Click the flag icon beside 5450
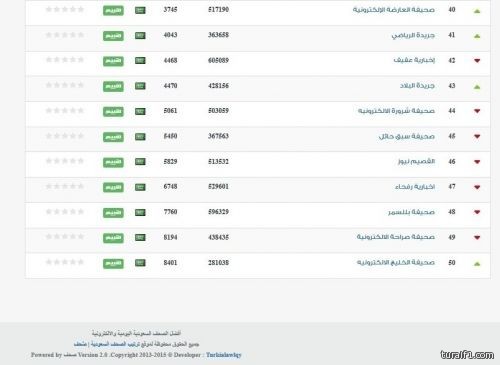Image resolution: width=500 pixels, height=365 pixels. pyautogui.click(x=140, y=136)
